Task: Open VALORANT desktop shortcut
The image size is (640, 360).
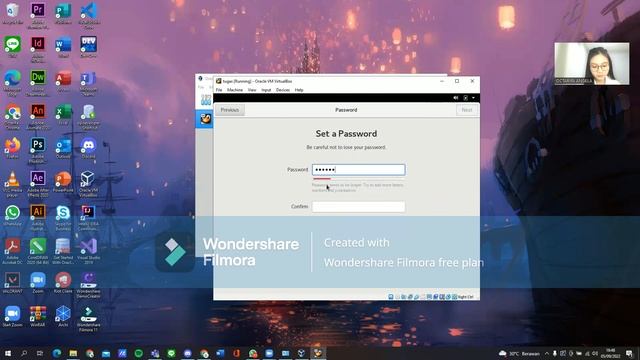Action: (12, 282)
